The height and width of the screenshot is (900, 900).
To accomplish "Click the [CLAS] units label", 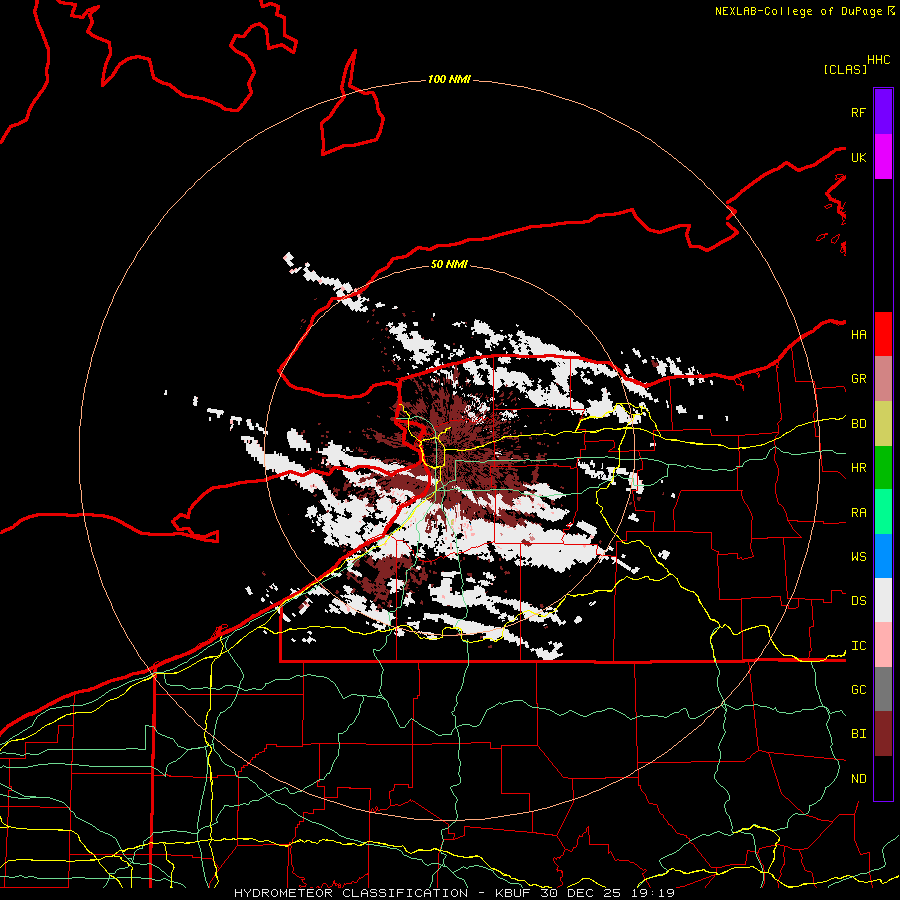I will coord(845,69).
